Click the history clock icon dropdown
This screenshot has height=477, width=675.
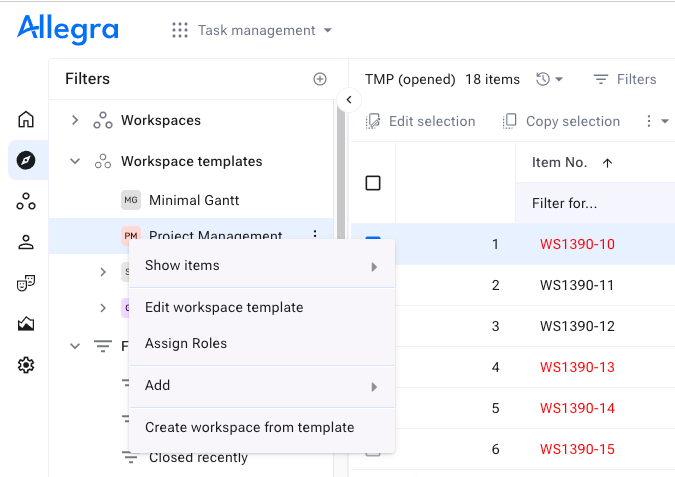pos(550,79)
